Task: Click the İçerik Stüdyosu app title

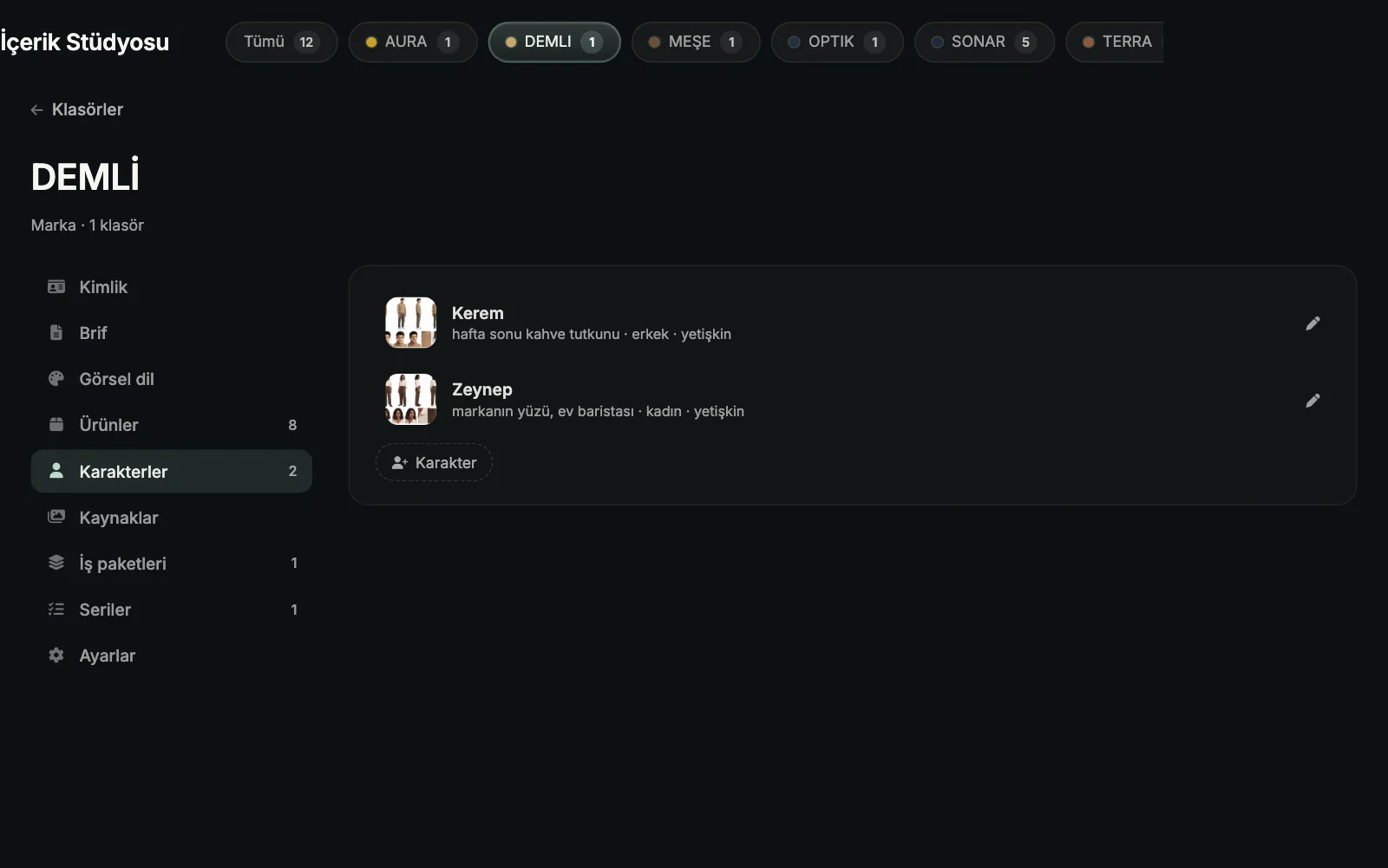Action: coord(84,42)
